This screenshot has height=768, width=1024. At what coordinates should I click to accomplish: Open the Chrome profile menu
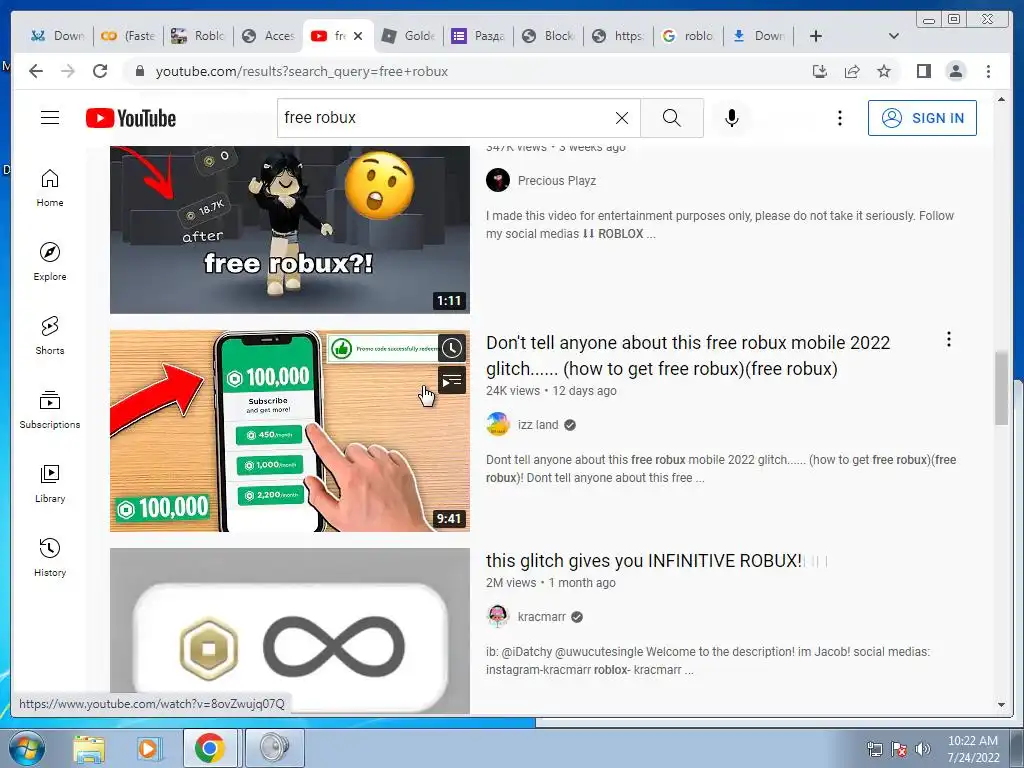click(x=955, y=71)
